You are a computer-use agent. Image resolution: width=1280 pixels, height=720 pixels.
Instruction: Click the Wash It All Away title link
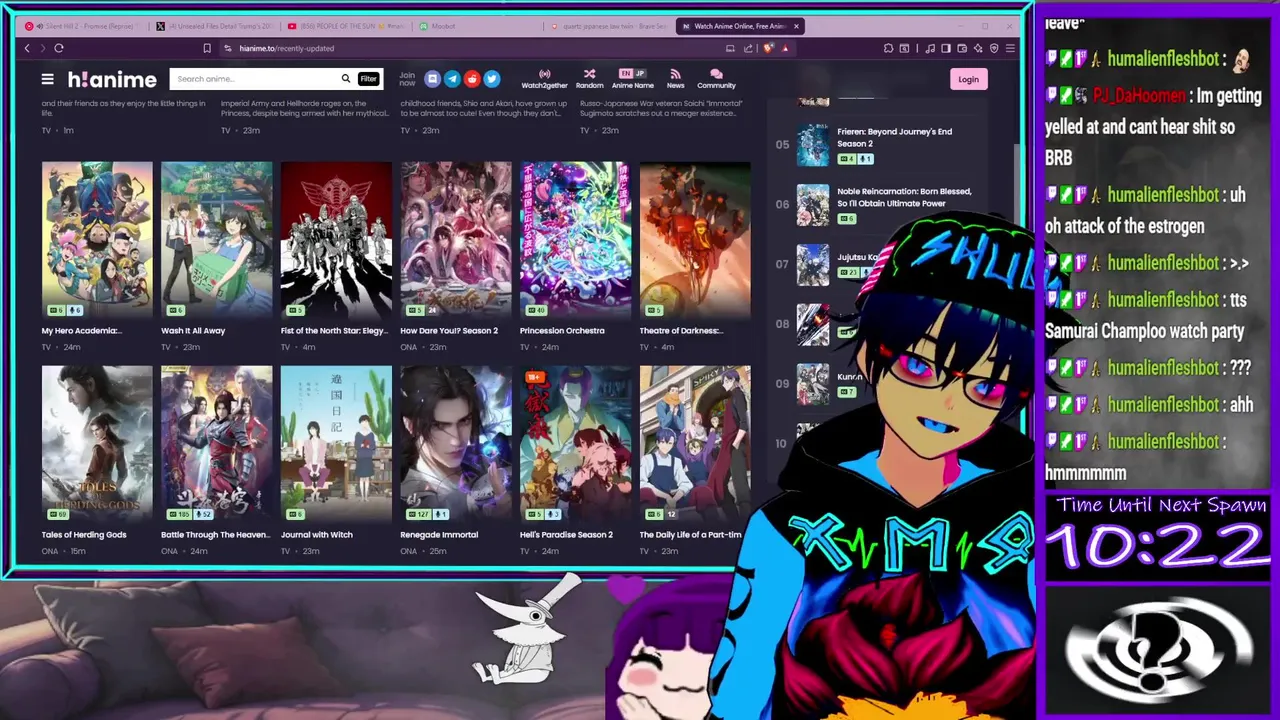click(193, 331)
